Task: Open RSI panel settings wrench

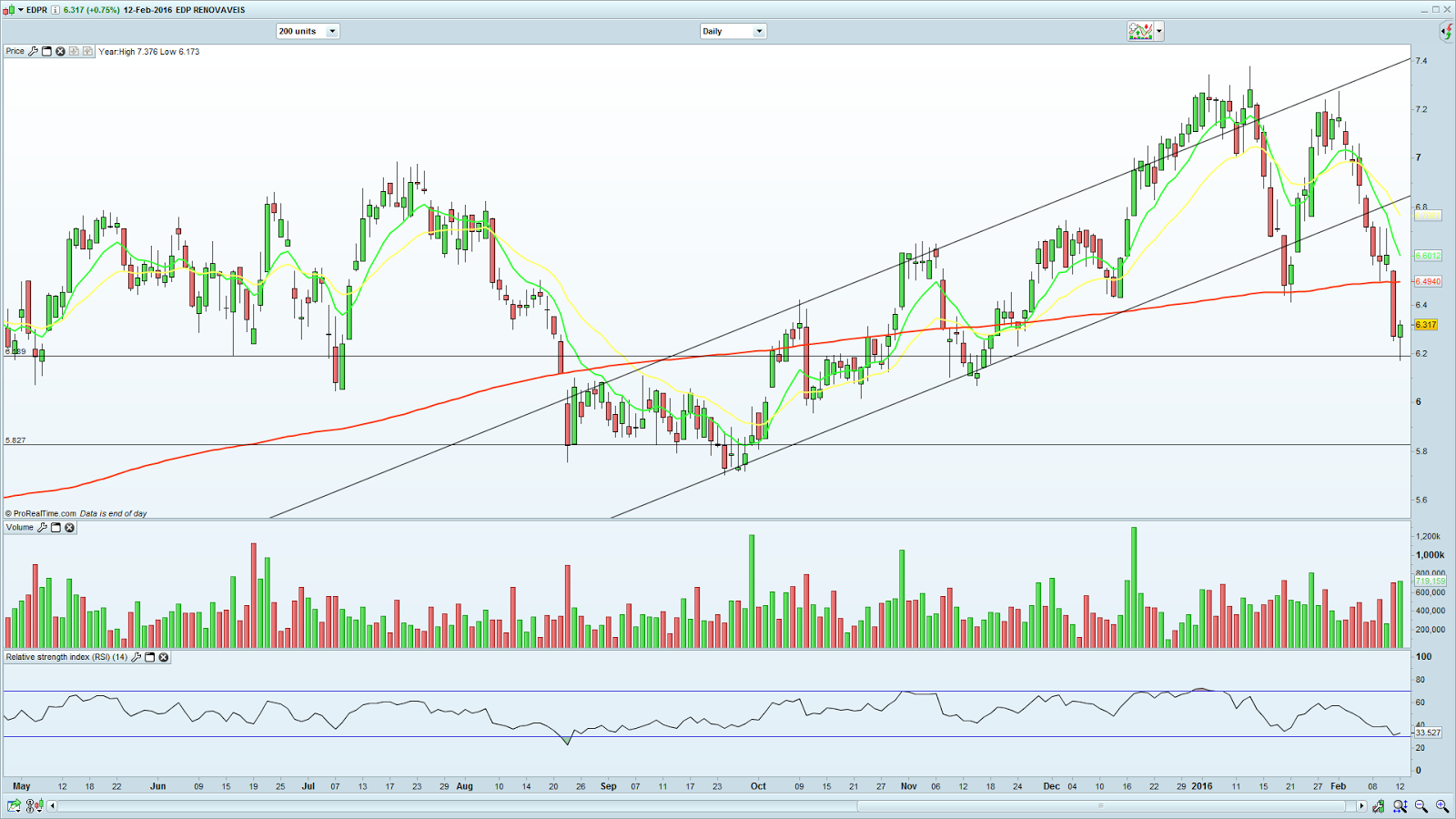Action: [x=136, y=657]
